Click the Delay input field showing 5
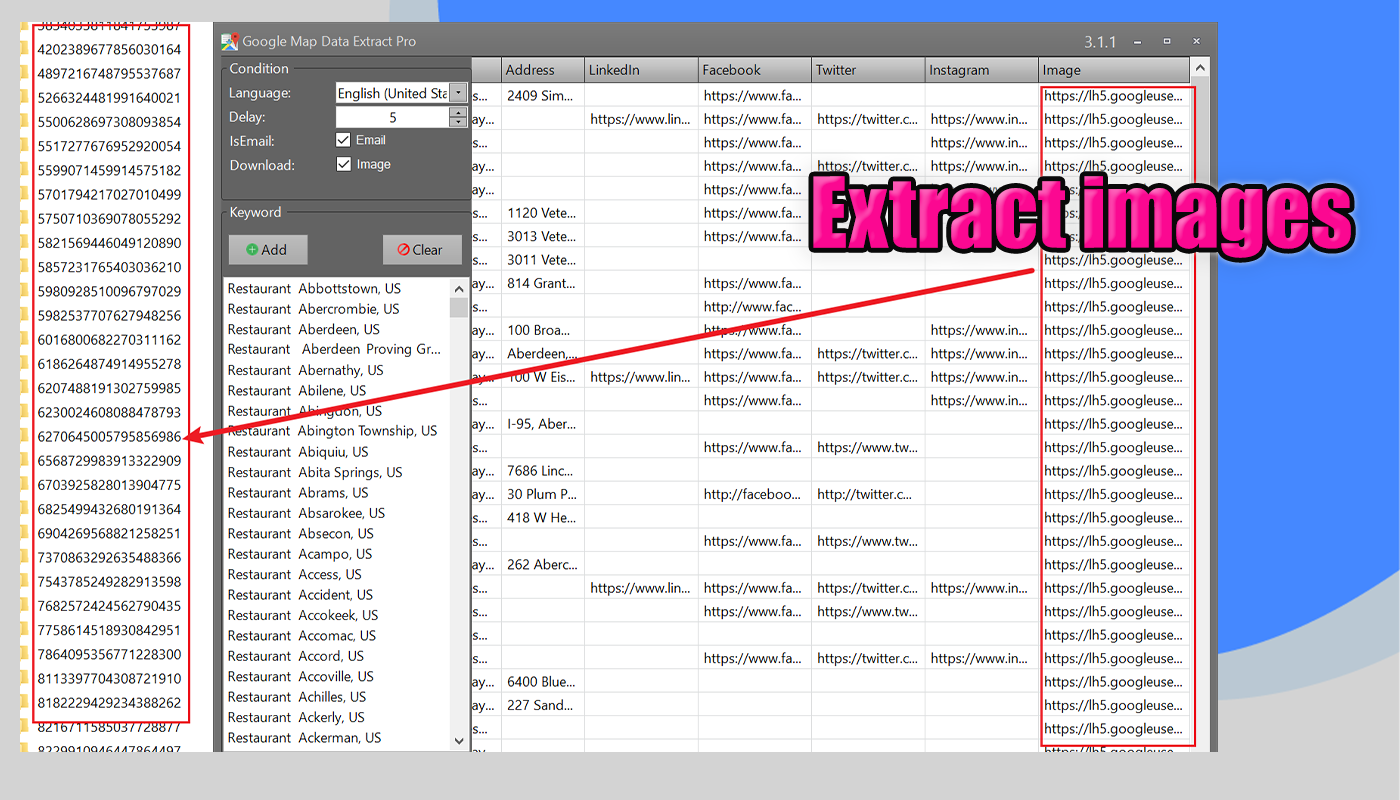The image size is (1400, 800). click(x=392, y=117)
